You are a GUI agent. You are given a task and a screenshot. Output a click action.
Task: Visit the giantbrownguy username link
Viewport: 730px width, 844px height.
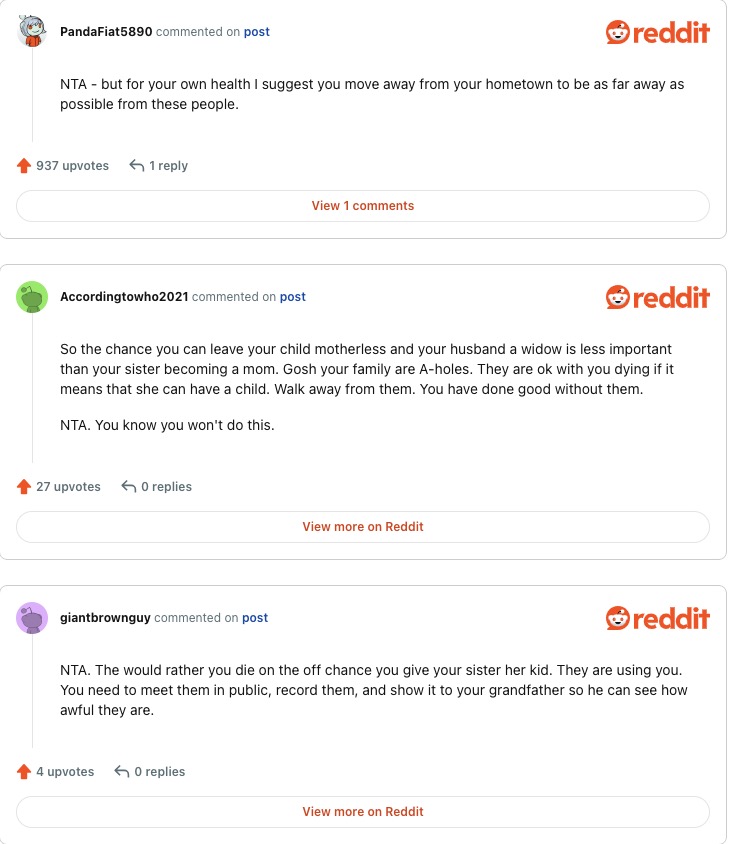[105, 618]
